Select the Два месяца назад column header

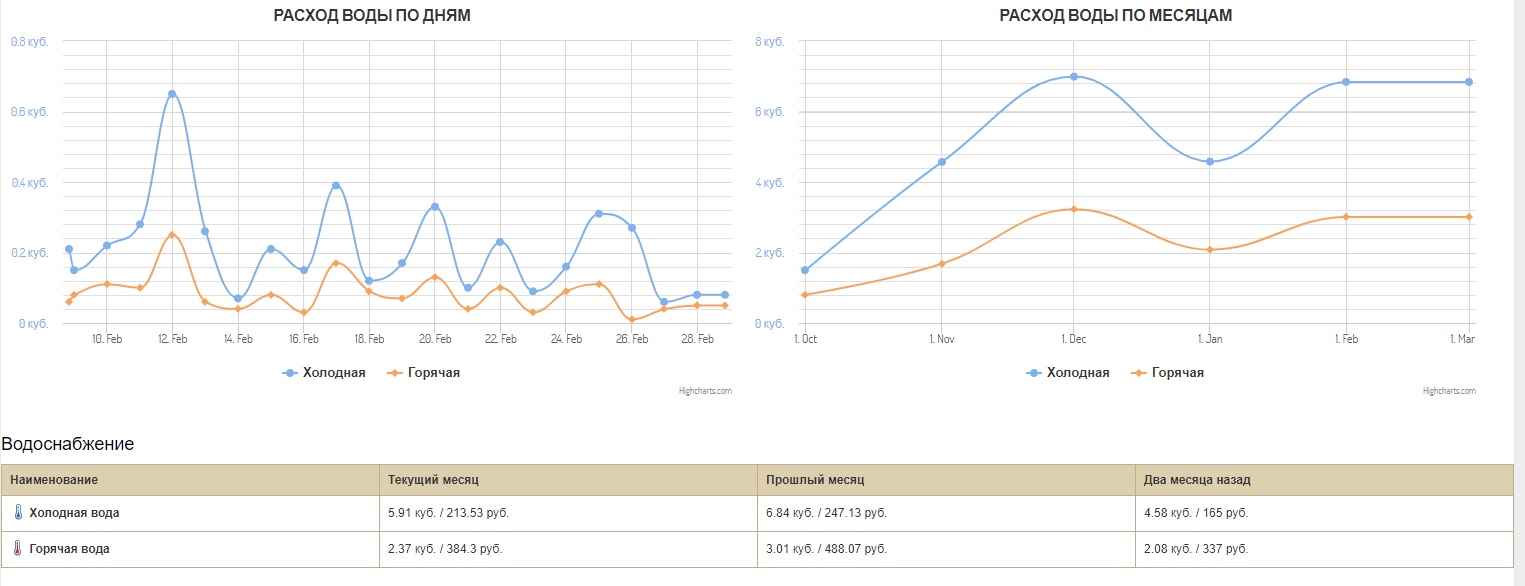pos(1324,480)
